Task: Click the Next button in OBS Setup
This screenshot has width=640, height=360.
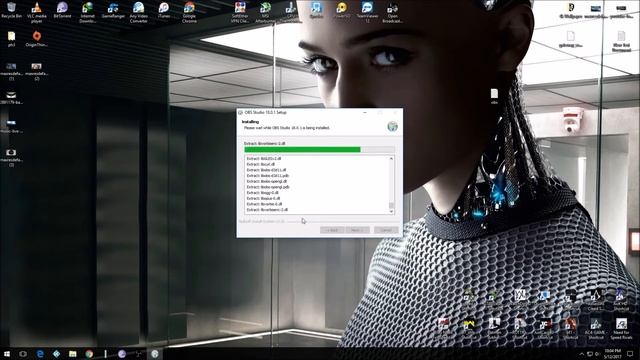Action: pyautogui.click(x=357, y=230)
